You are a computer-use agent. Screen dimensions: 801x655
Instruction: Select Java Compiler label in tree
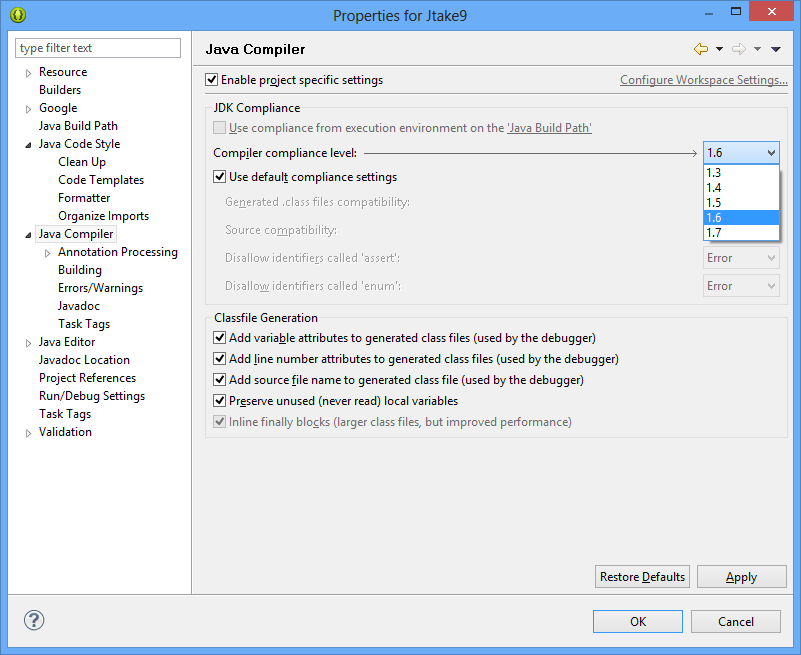tap(76, 234)
